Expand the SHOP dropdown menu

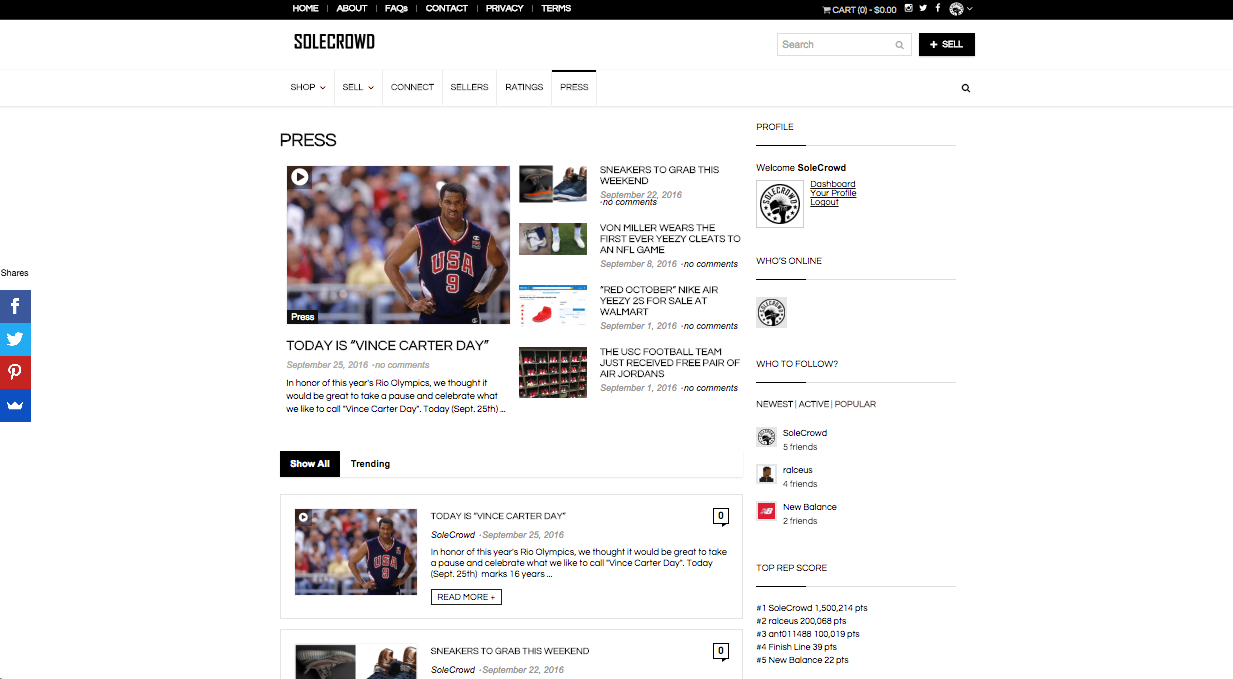(308, 87)
